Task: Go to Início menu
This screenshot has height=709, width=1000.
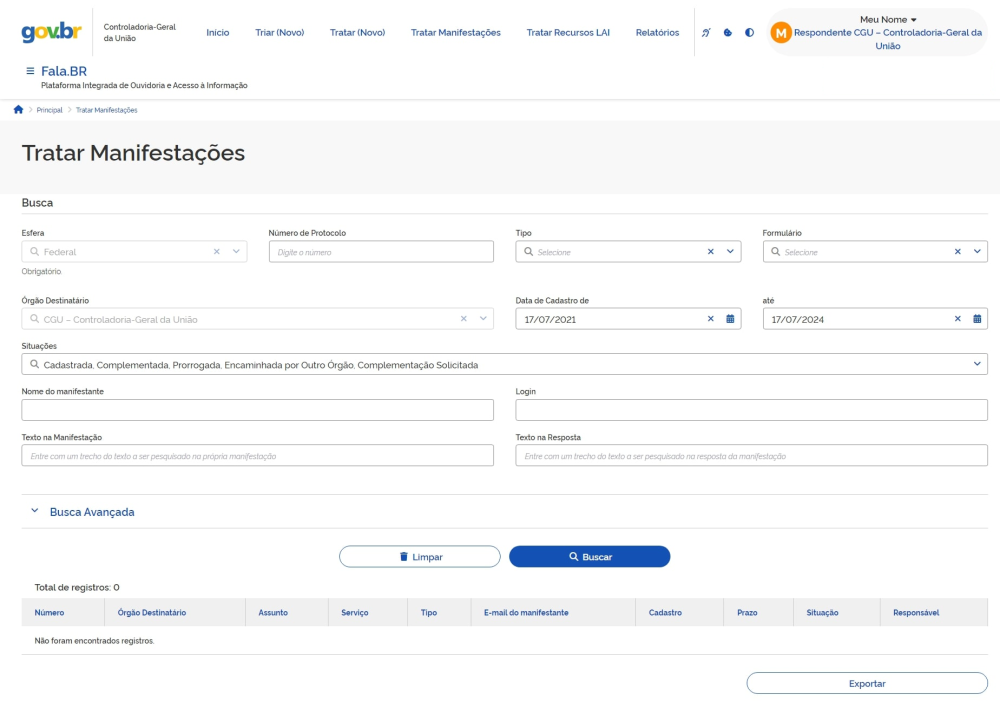Action: pos(217,33)
